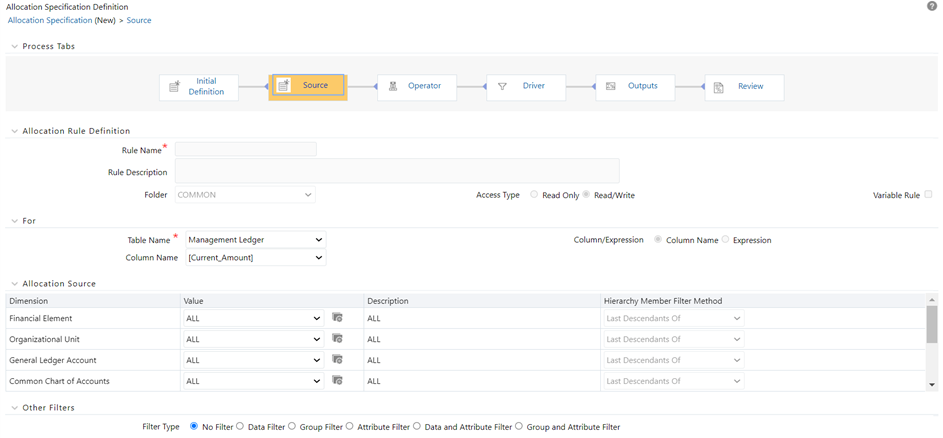Click the Allocation Source scrollbar thumb

[932, 324]
